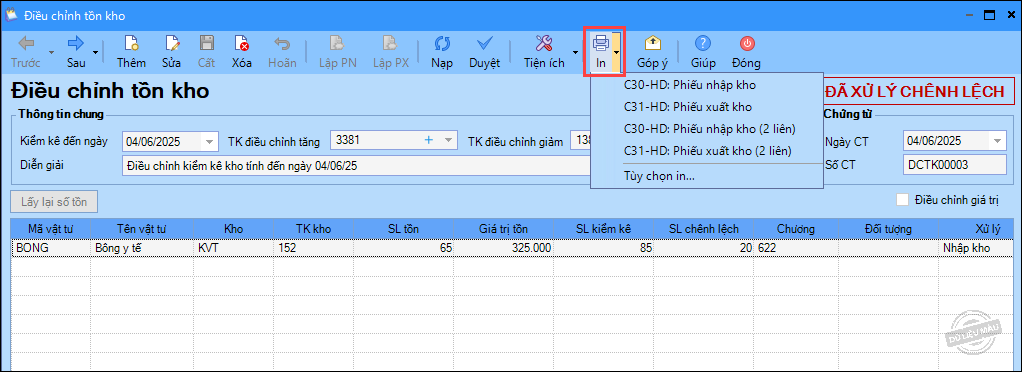The height and width of the screenshot is (372, 1022).
Task: Click the 152 account cell
Action: pos(313,248)
